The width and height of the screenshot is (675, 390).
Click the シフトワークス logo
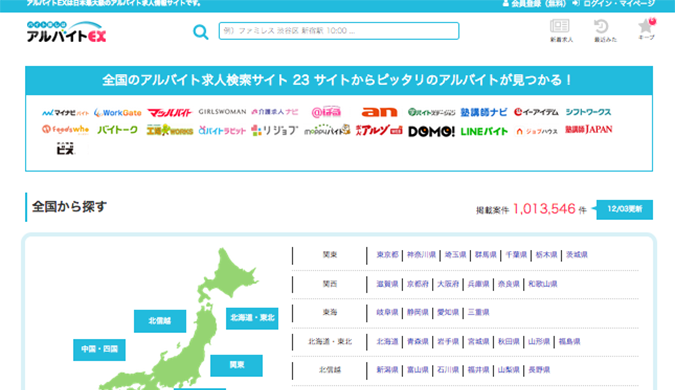pos(588,112)
